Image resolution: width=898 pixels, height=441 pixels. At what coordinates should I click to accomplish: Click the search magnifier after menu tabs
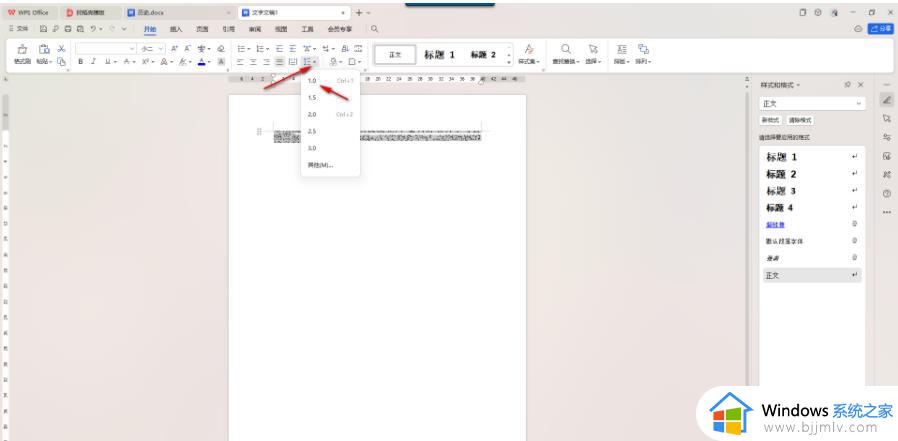tap(375, 29)
